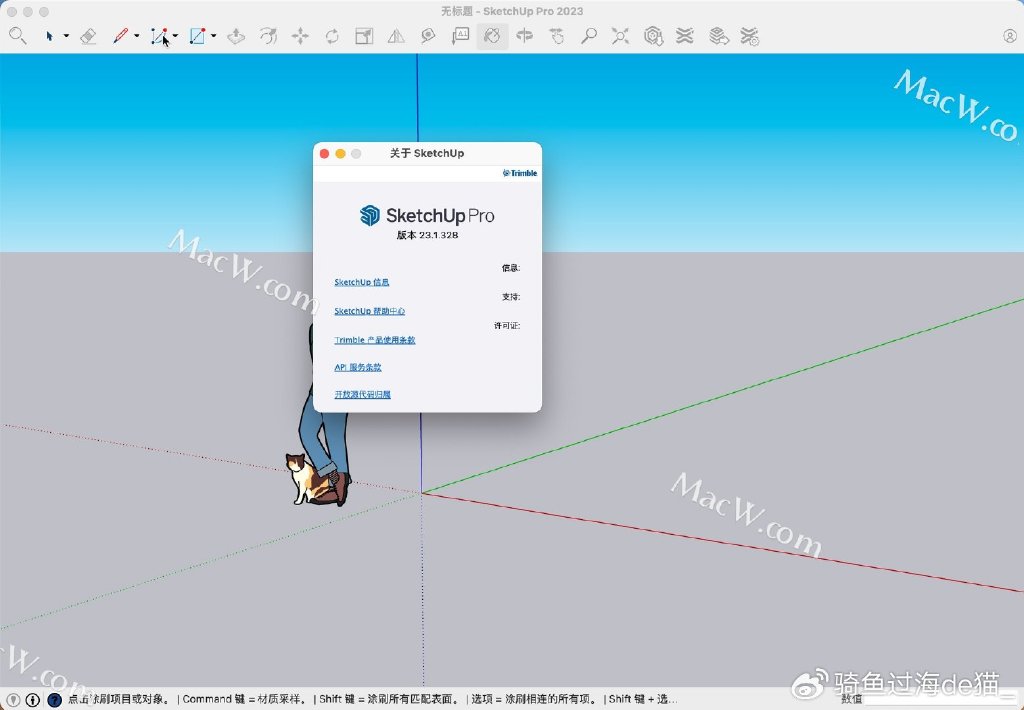1024x710 pixels.
Task: Click the 数值 measurements field
Action: [940, 699]
